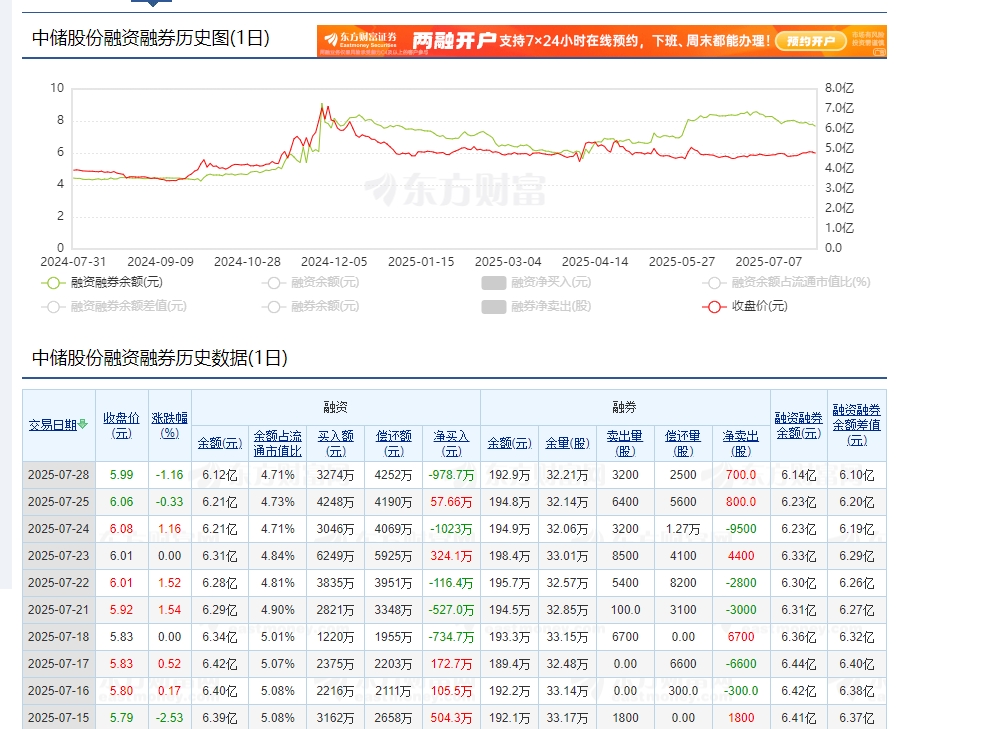Click the -1023万 net buy value
The image size is (1004, 729).
451,529
